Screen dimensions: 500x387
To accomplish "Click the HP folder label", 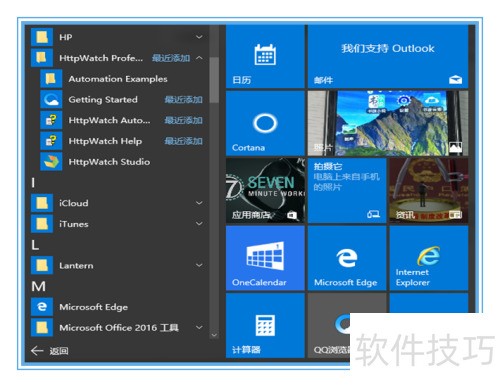I will coord(66,37).
